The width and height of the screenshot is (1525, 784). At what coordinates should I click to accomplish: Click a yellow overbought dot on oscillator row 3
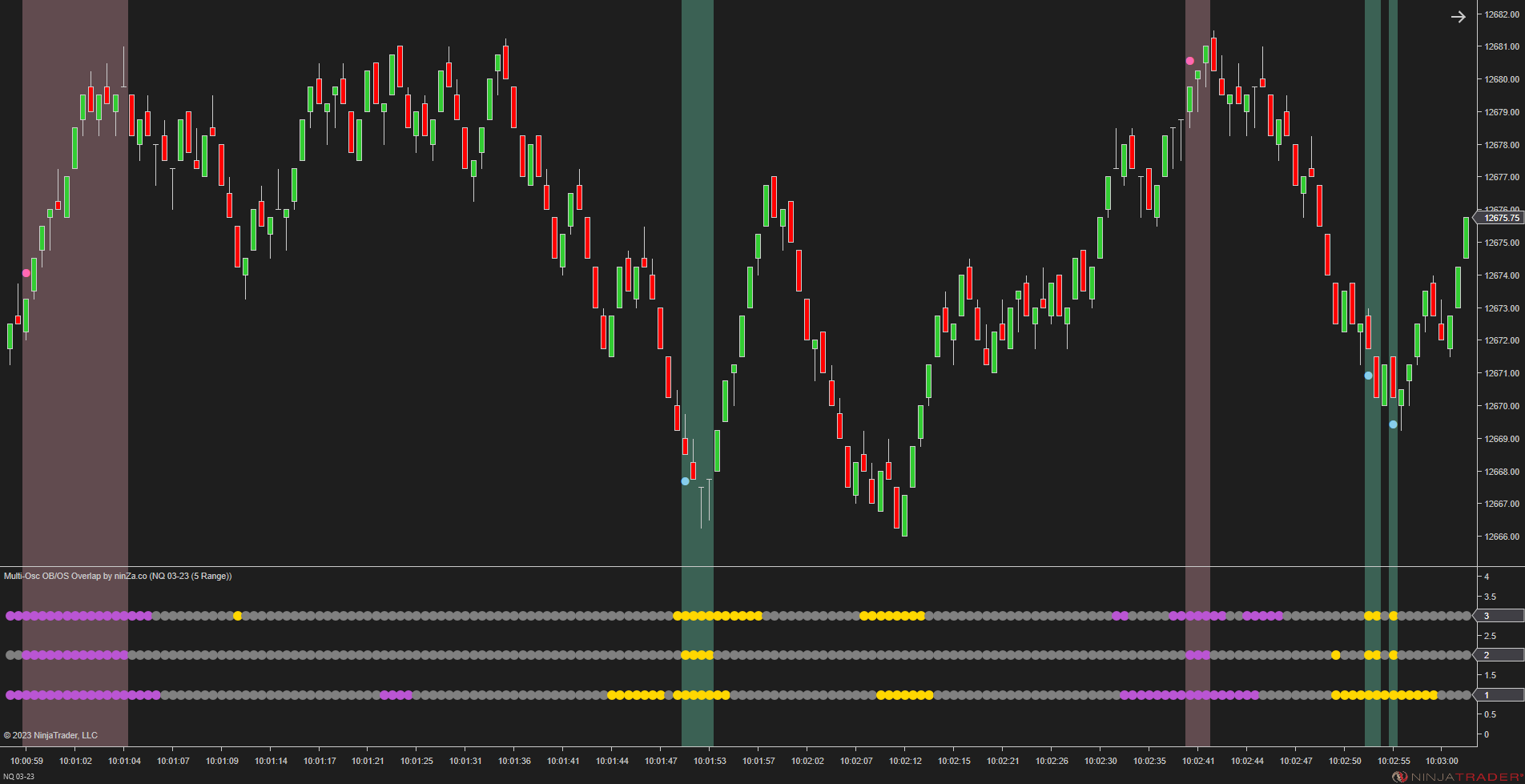713,616
